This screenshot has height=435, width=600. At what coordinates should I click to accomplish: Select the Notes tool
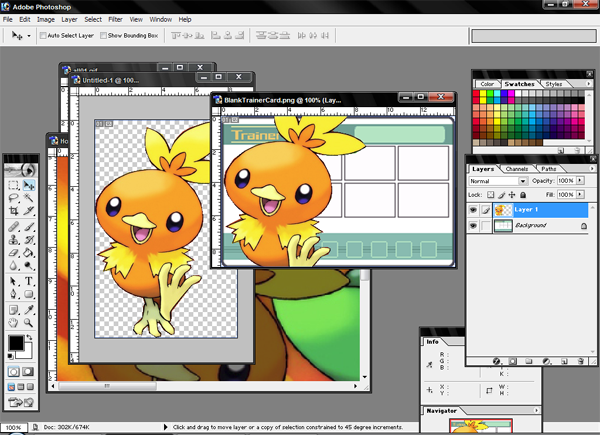[x=14, y=310]
